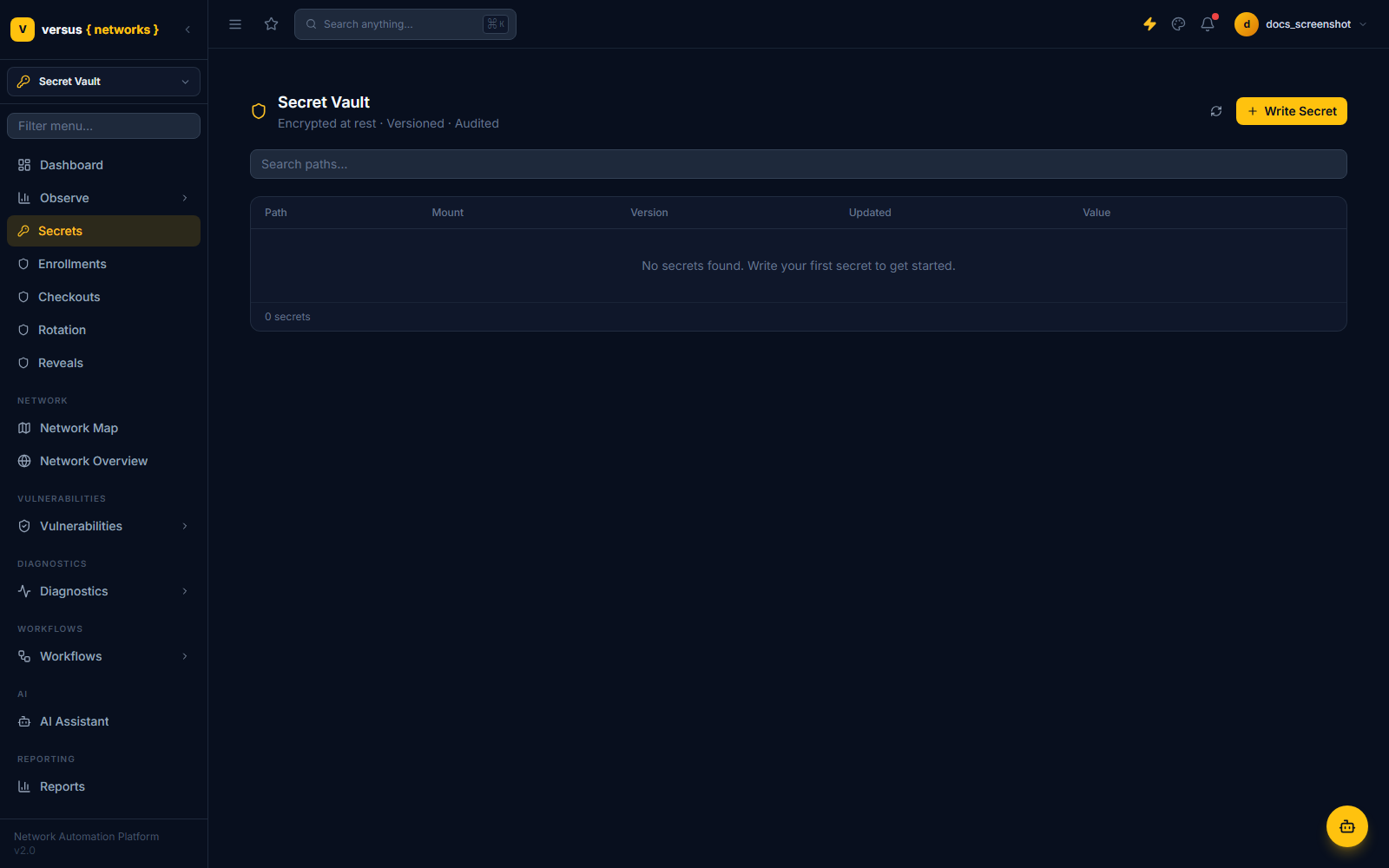Expand the Observe menu group
The width and height of the screenshot is (1389, 868).
[x=103, y=198]
